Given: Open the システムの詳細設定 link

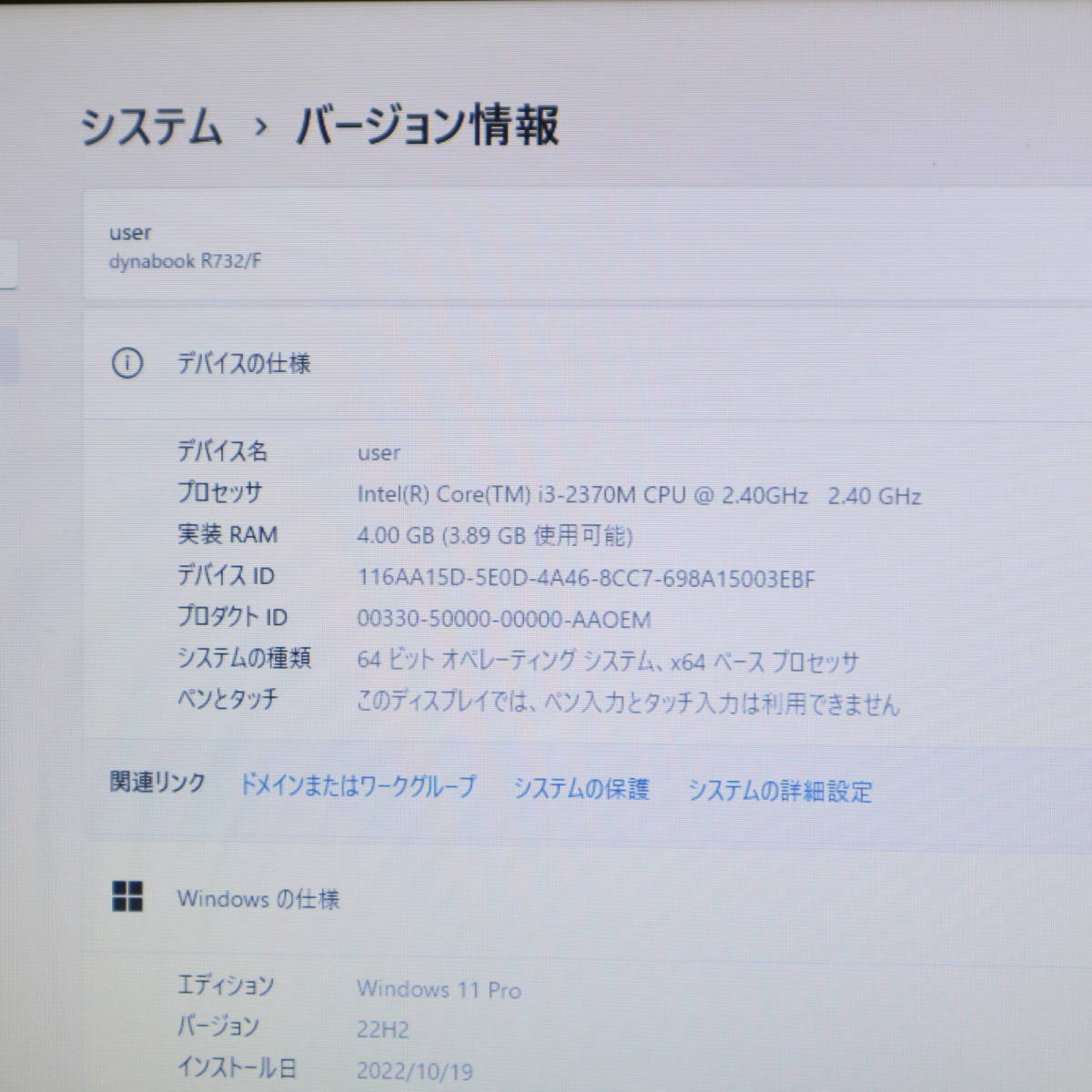Looking at the screenshot, I should click(780, 791).
